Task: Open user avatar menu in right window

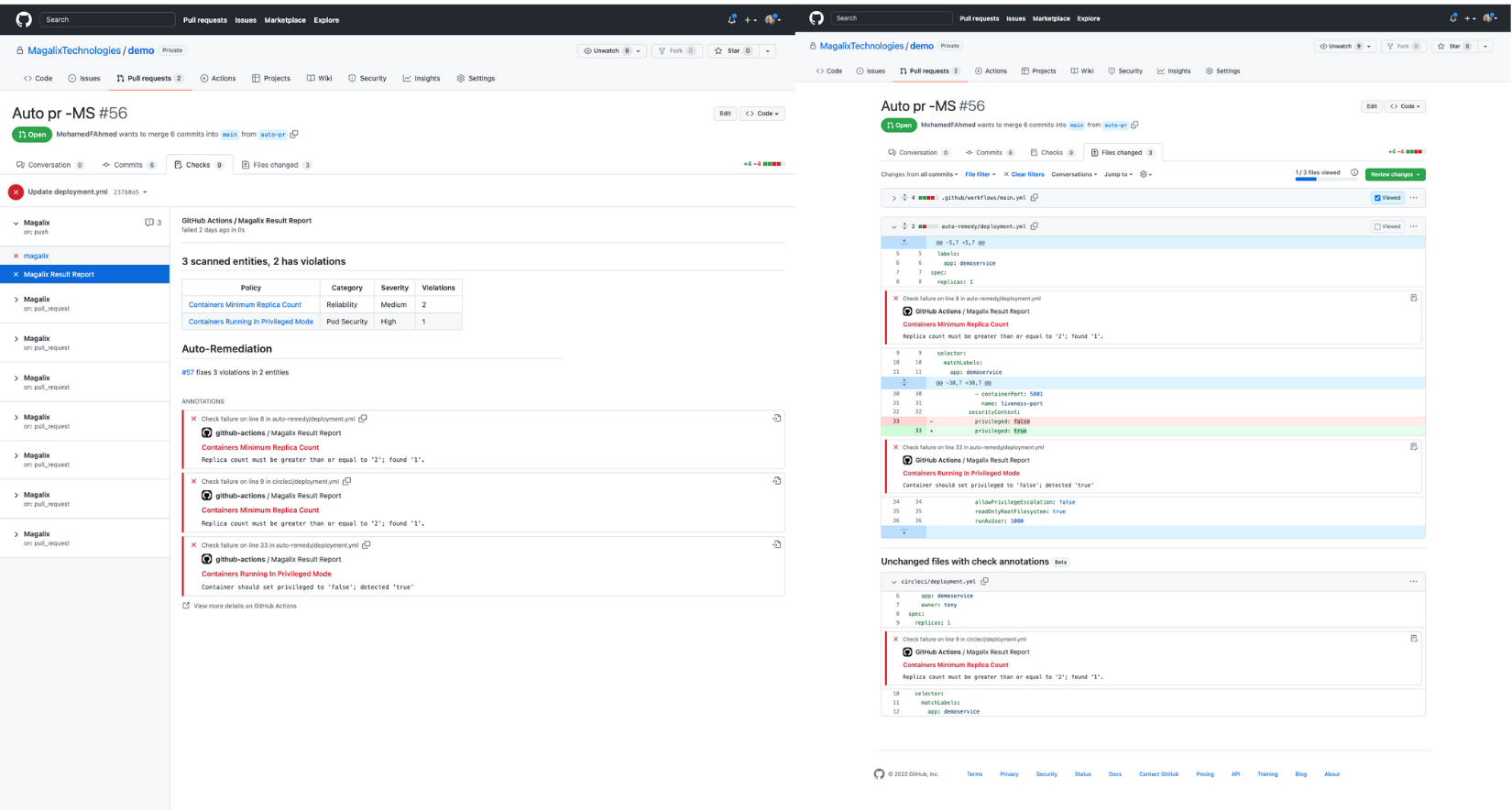Action: pyautogui.click(x=1491, y=18)
